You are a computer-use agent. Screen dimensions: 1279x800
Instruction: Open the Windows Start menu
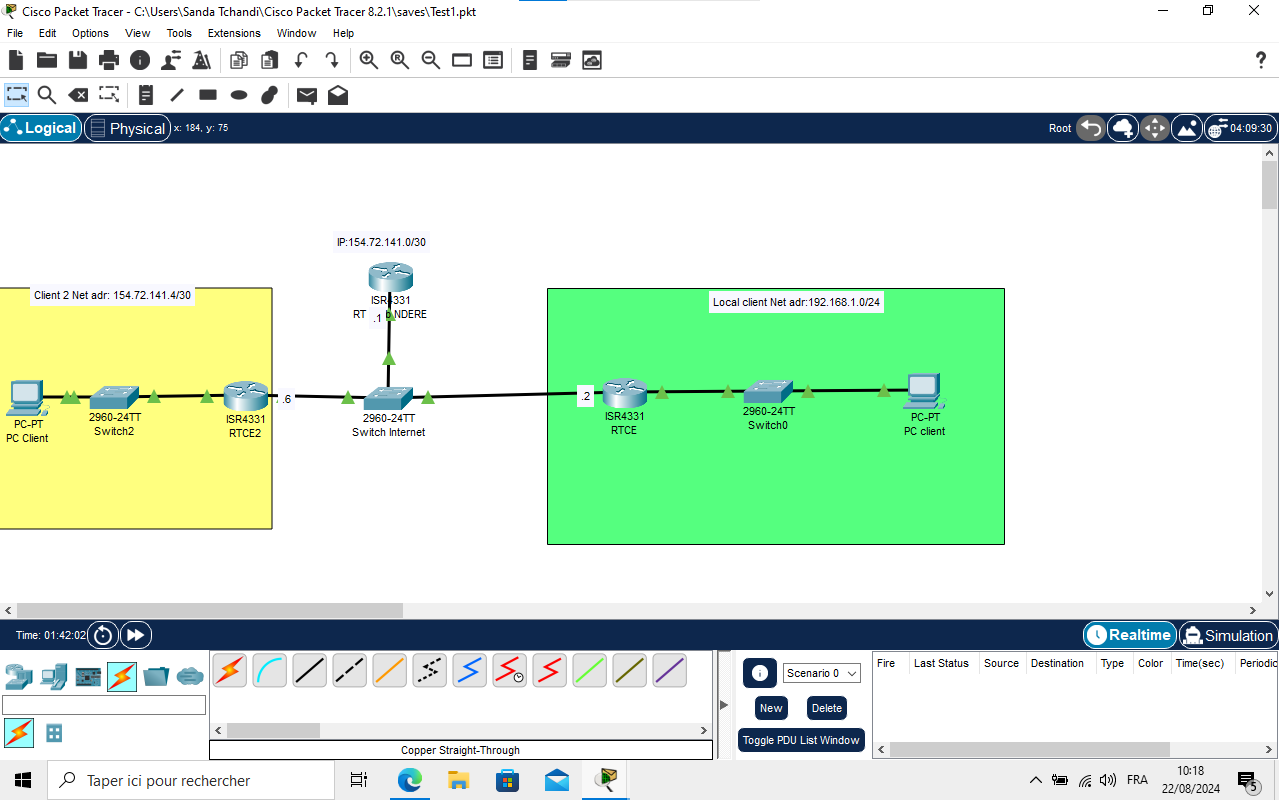(x=23, y=780)
